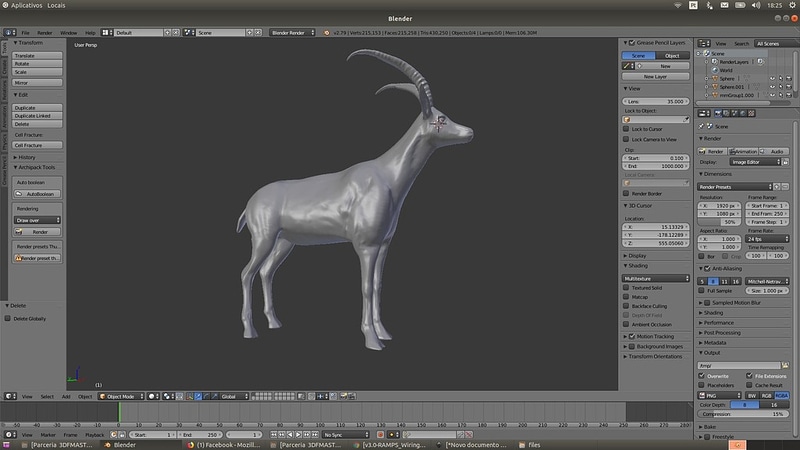
Task: Click the Translate button
Action: [37, 55]
